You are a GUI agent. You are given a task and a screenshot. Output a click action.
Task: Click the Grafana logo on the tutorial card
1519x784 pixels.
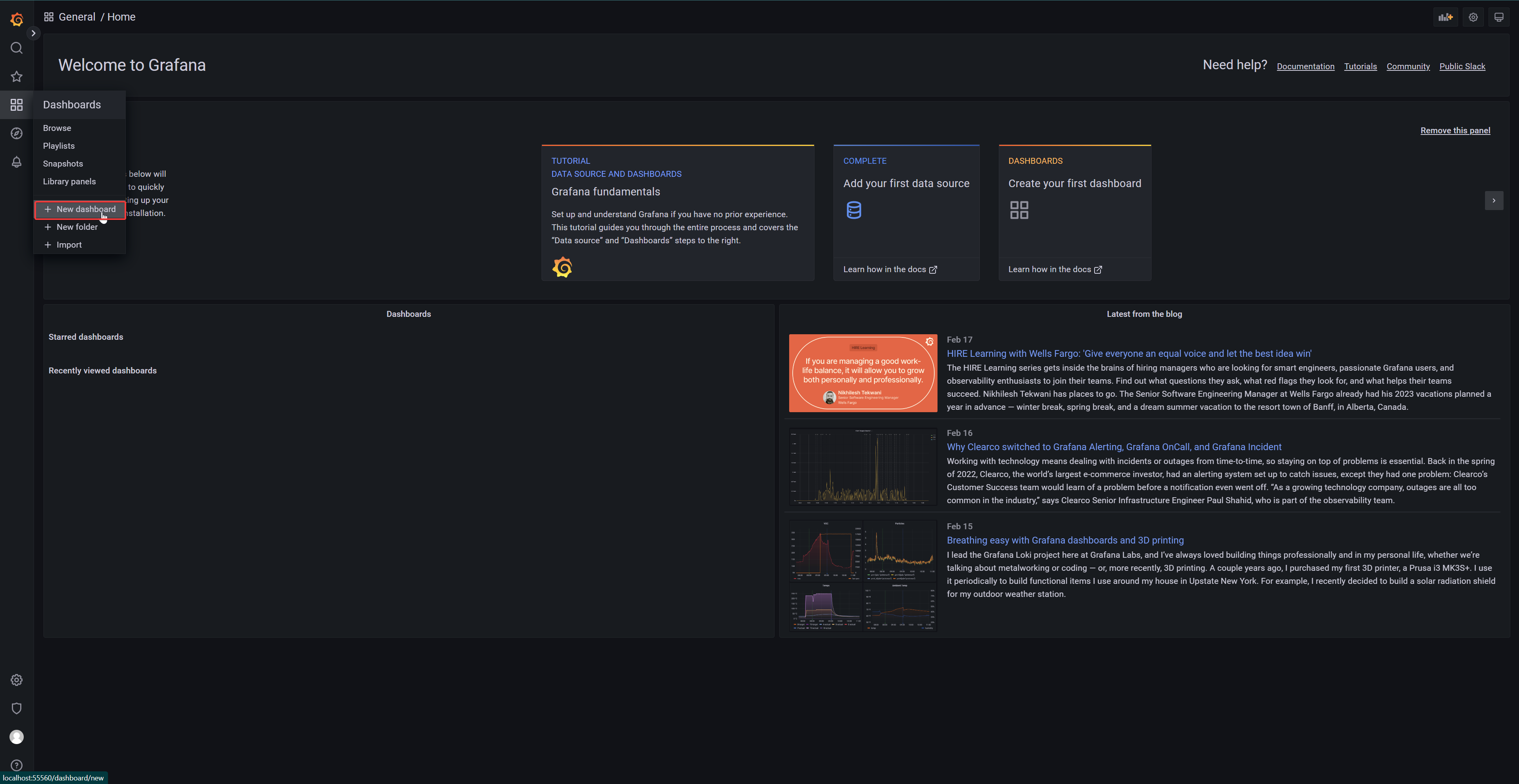click(x=562, y=267)
